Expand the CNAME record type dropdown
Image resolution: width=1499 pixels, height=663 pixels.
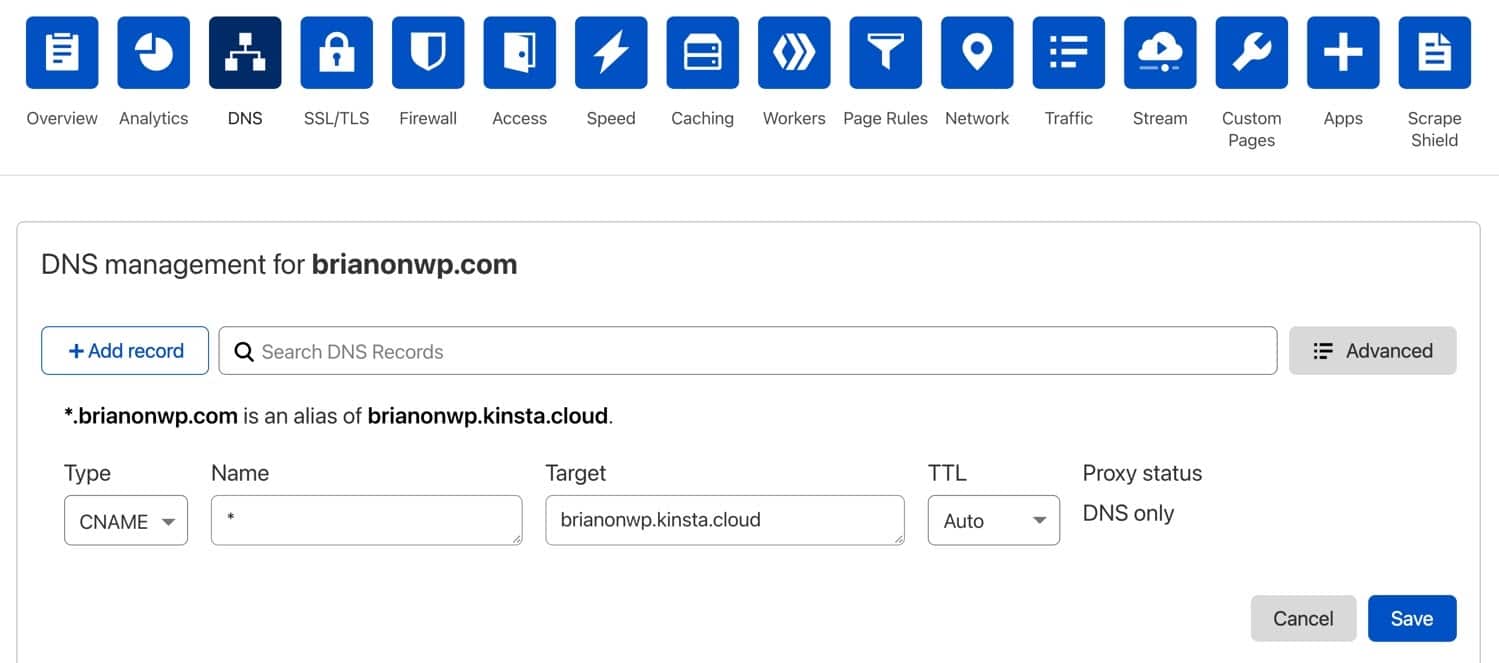pos(126,521)
